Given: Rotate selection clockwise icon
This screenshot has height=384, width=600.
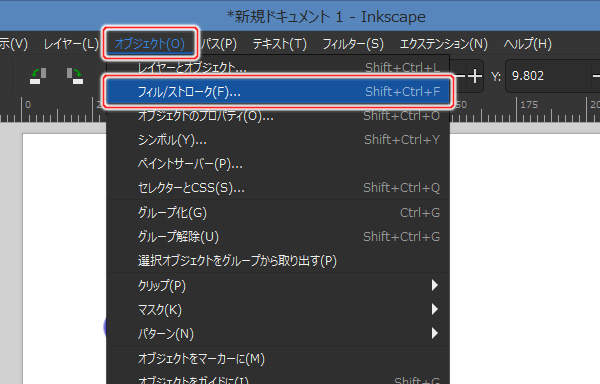Looking at the screenshot, I should pyautogui.click(x=74, y=76).
